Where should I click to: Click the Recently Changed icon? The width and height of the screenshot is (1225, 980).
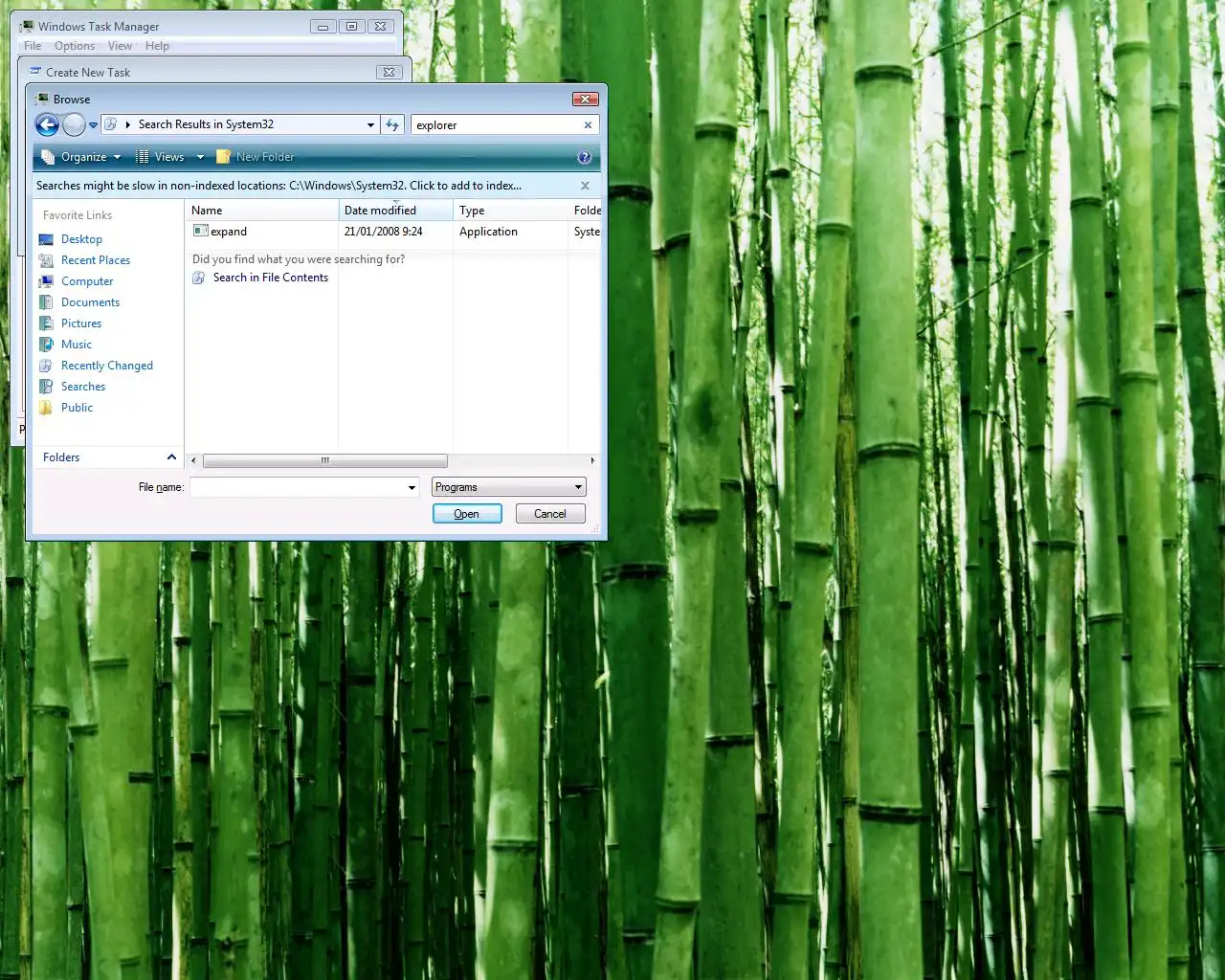pyautogui.click(x=46, y=366)
